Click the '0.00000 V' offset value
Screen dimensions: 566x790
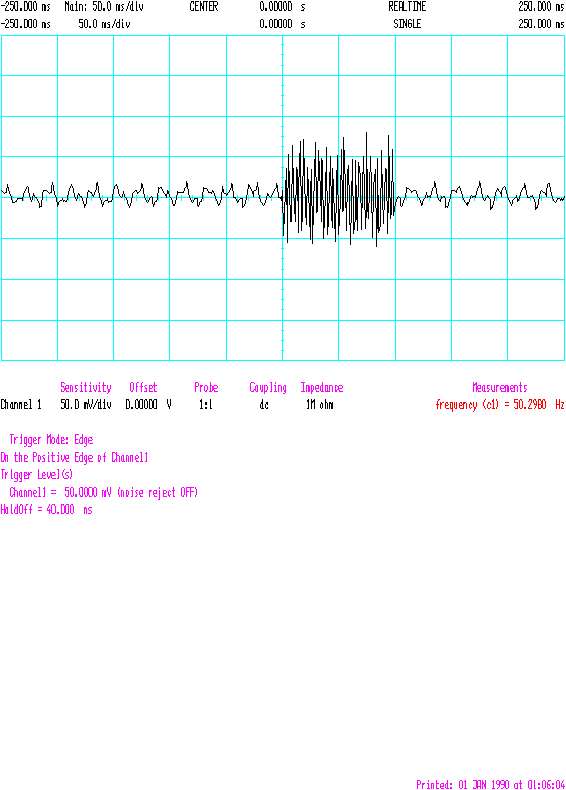pyautogui.click(x=148, y=404)
